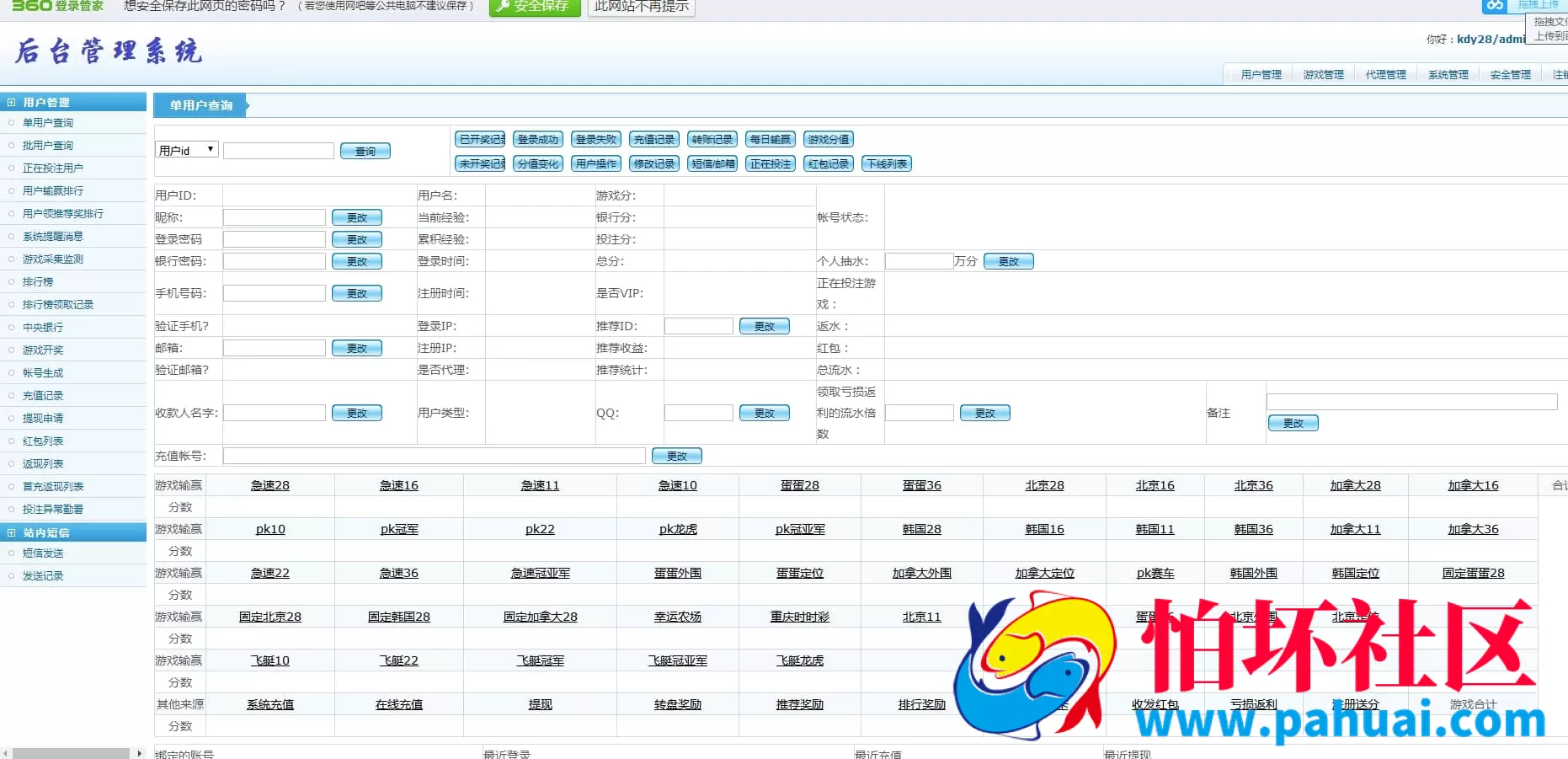
Task: Switch to the 单用户查询 tab header
Action: (x=200, y=105)
